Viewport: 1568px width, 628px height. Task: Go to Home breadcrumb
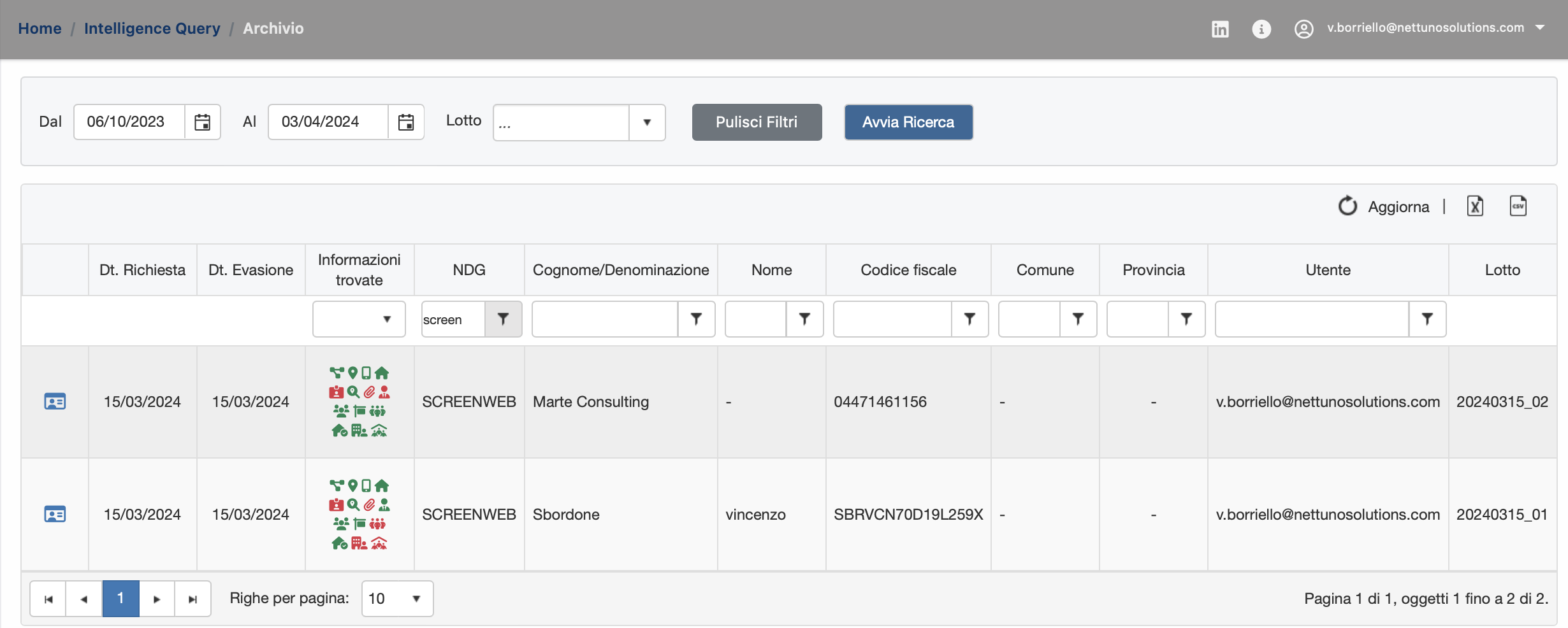[40, 29]
